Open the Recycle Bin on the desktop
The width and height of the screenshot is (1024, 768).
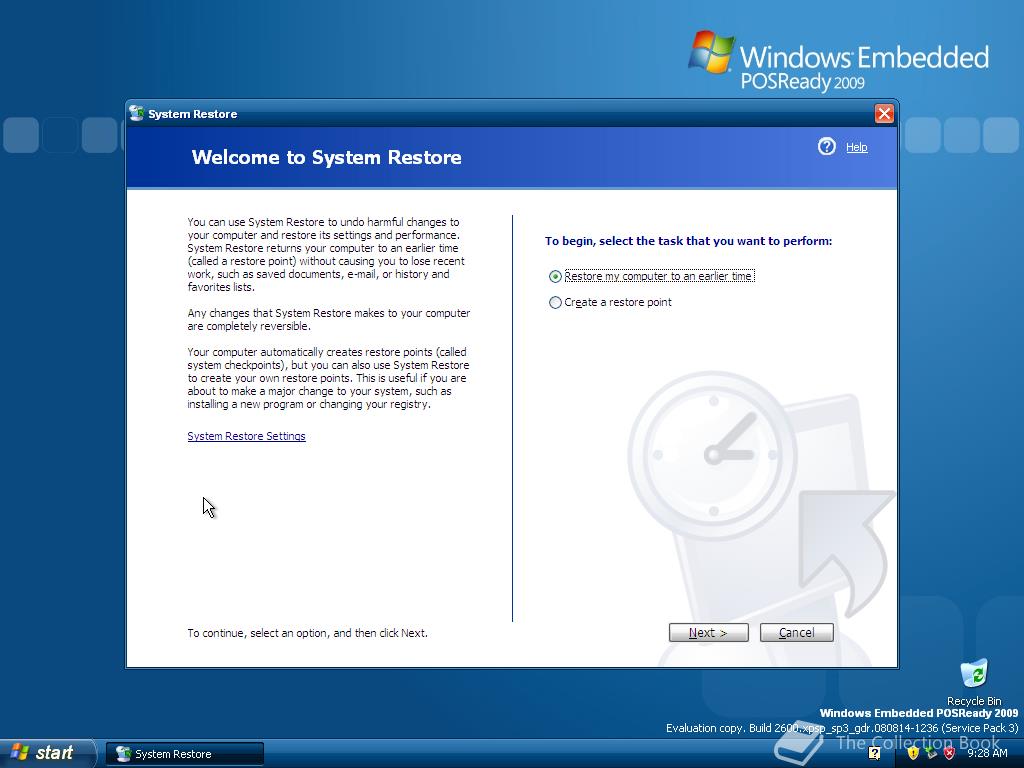974,682
